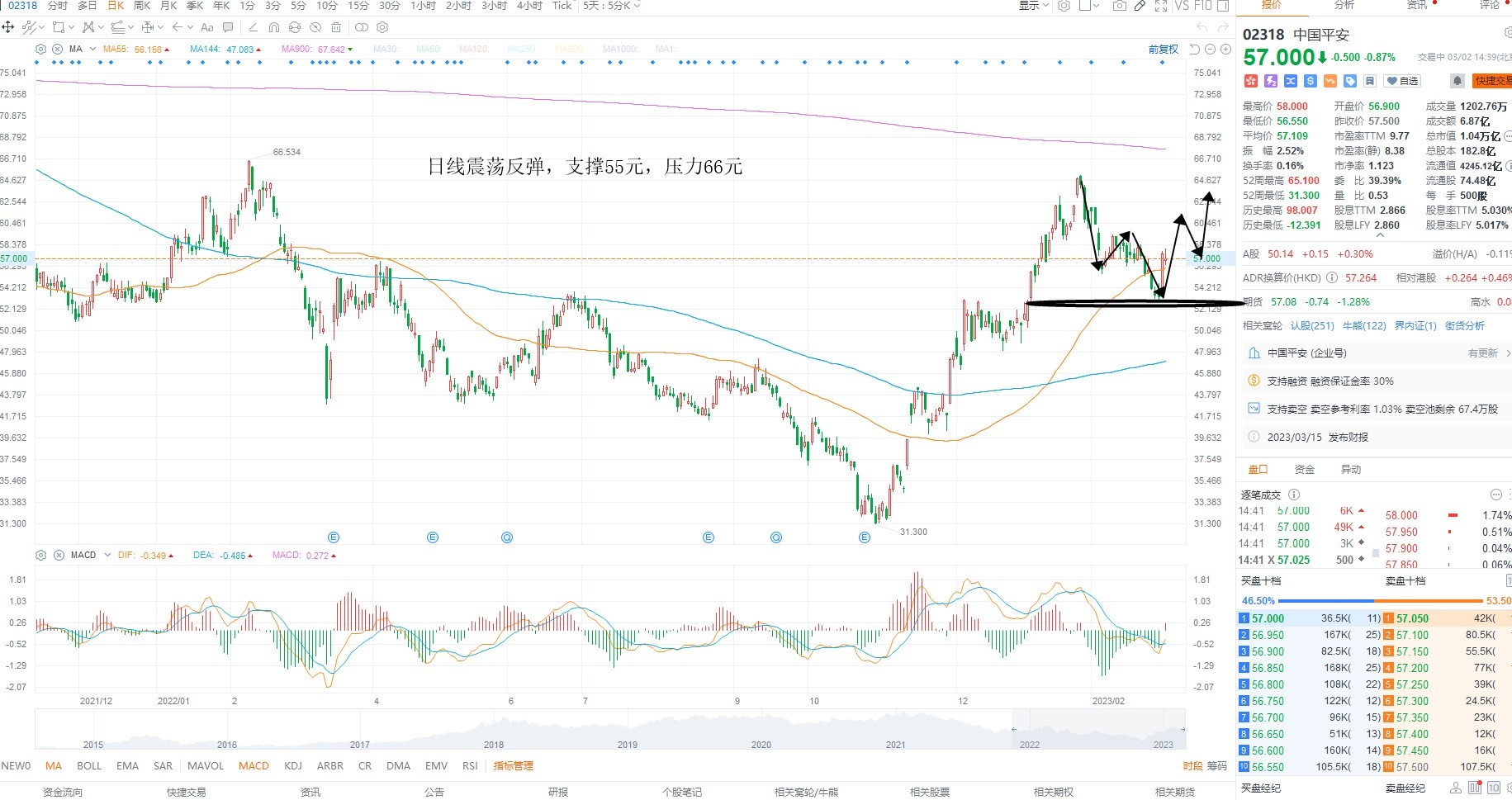Viewport: 1512px width, 800px height.
Task: Open the 公告 announcements bottom tab
Action: [434, 792]
